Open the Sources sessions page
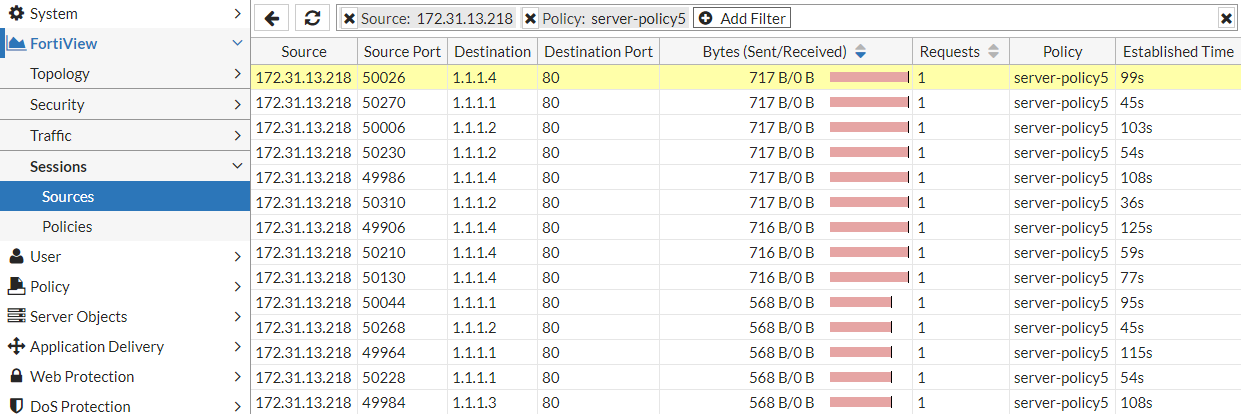 pyautogui.click(x=125, y=196)
